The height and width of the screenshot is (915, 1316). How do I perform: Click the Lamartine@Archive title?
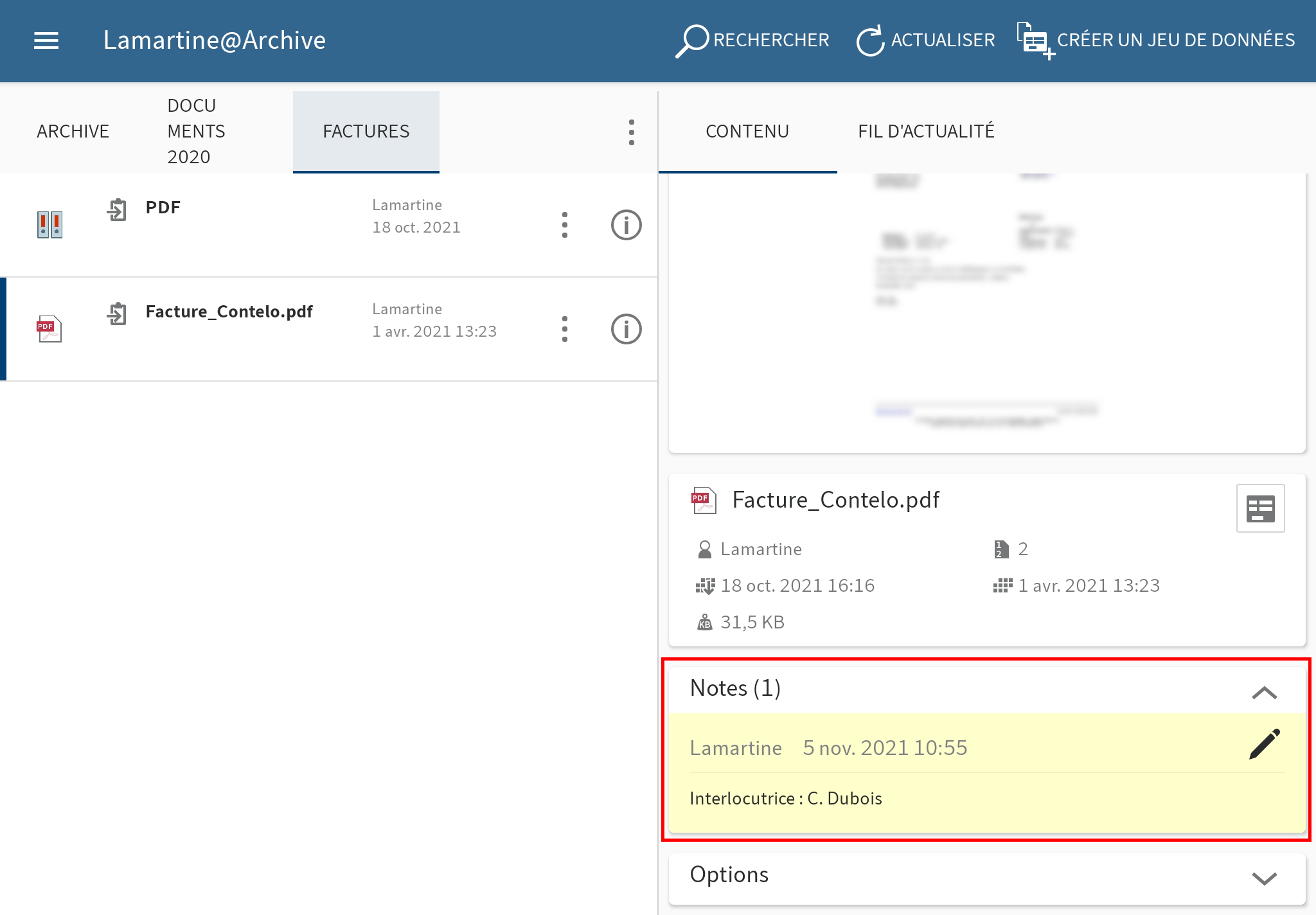click(x=215, y=40)
